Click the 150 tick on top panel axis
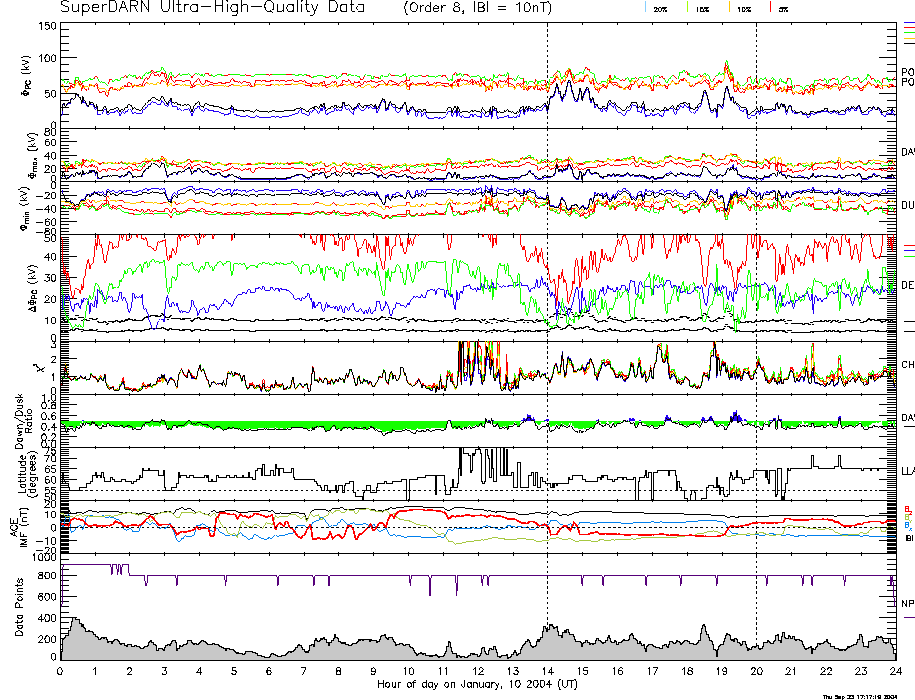Viewport: 915px width, 700px height. coord(47,26)
